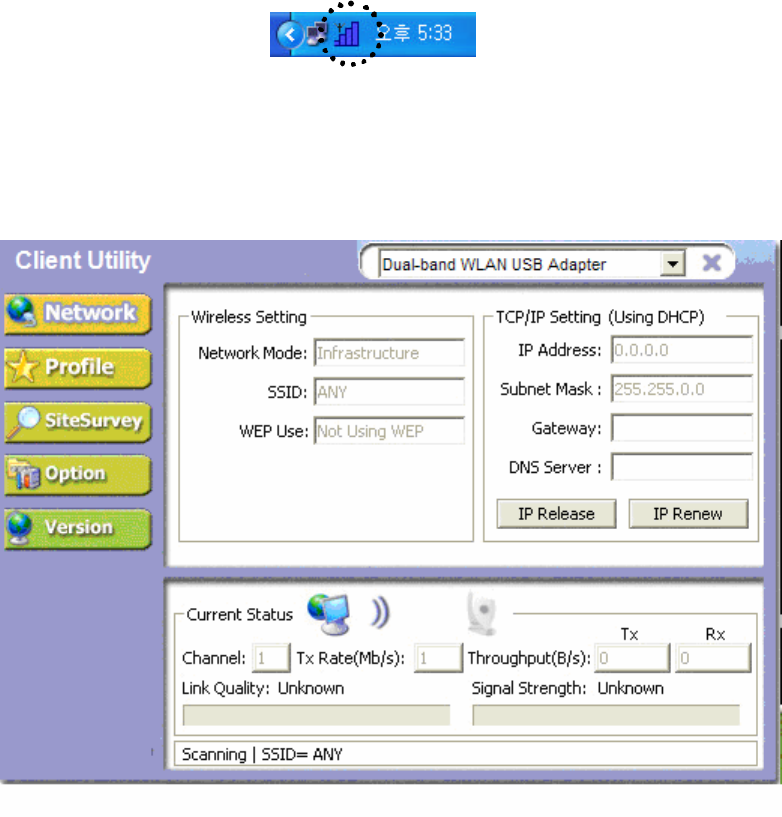Click the empty DNS Server field
This screenshot has height=817, width=782.
click(x=682, y=467)
